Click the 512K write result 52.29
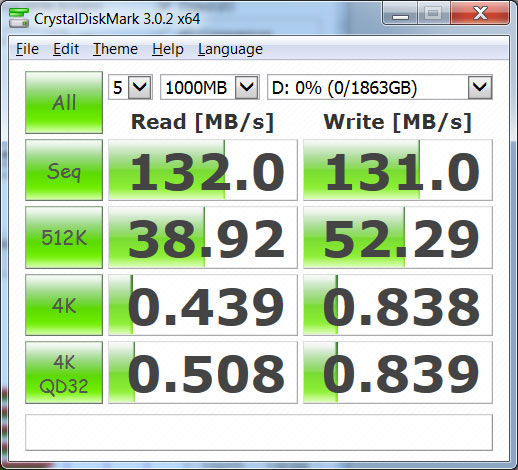518x470 pixels. click(x=398, y=237)
